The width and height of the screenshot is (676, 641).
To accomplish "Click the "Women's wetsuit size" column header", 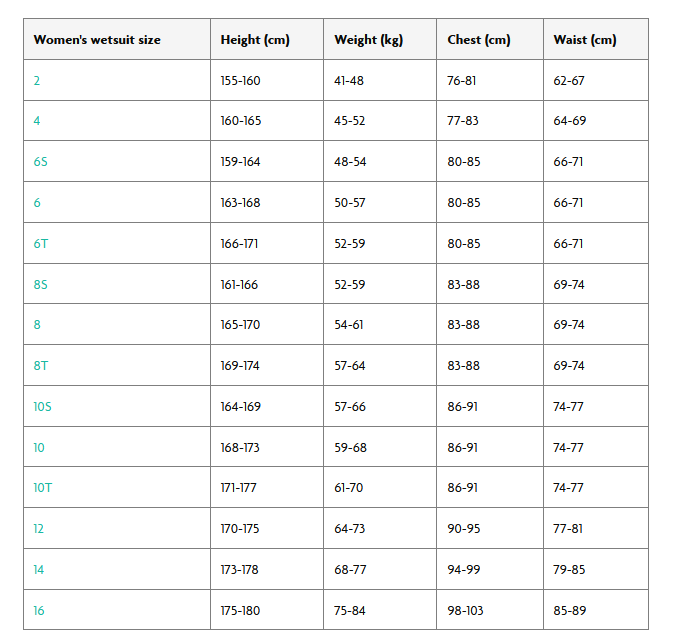I will click(97, 40).
